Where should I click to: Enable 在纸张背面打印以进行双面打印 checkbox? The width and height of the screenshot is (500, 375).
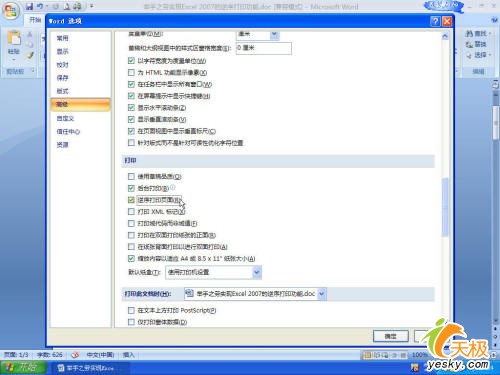pos(131,247)
